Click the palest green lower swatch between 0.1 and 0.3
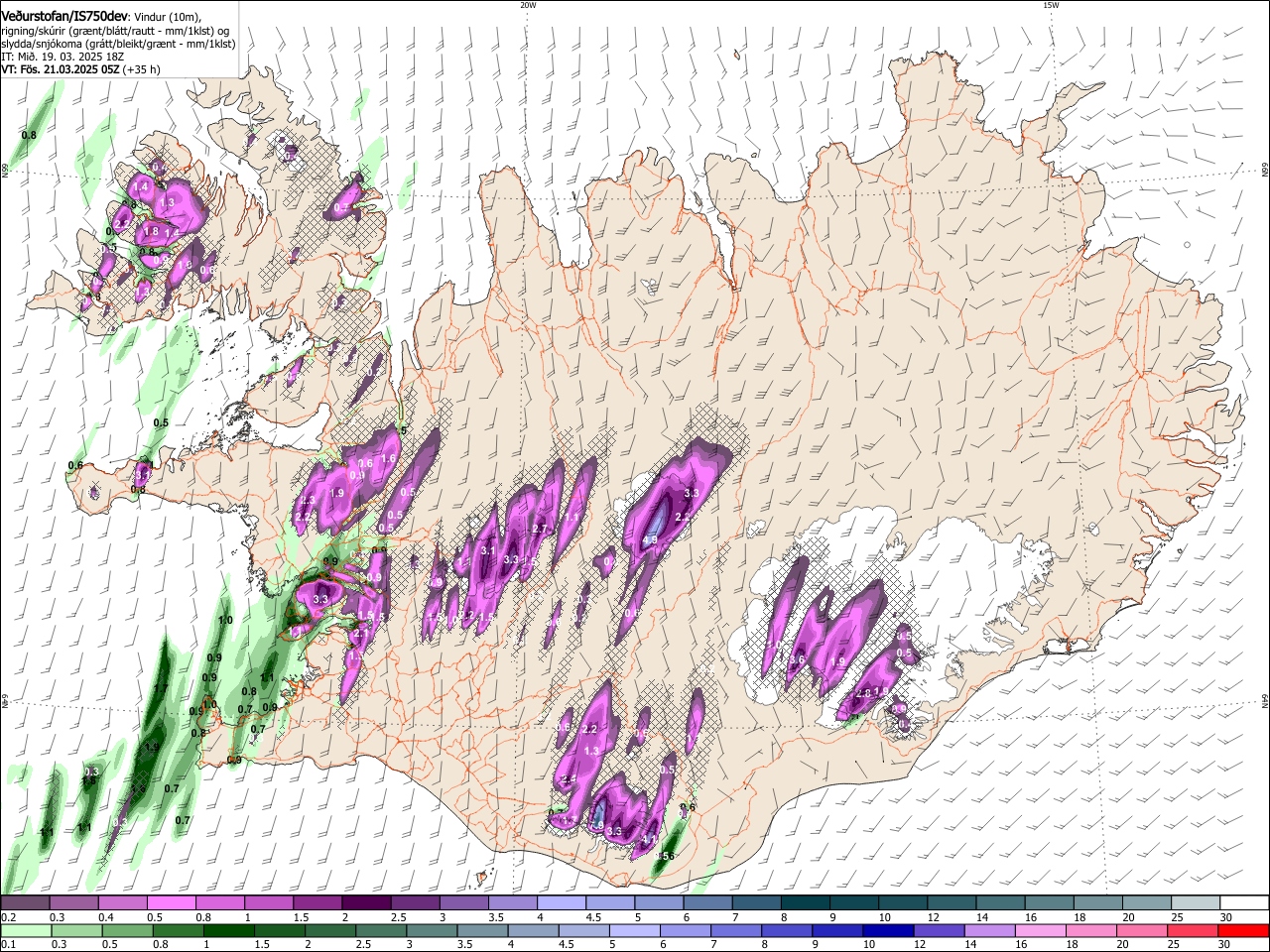The width and height of the screenshot is (1270, 952). pyautogui.click(x=26, y=930)
